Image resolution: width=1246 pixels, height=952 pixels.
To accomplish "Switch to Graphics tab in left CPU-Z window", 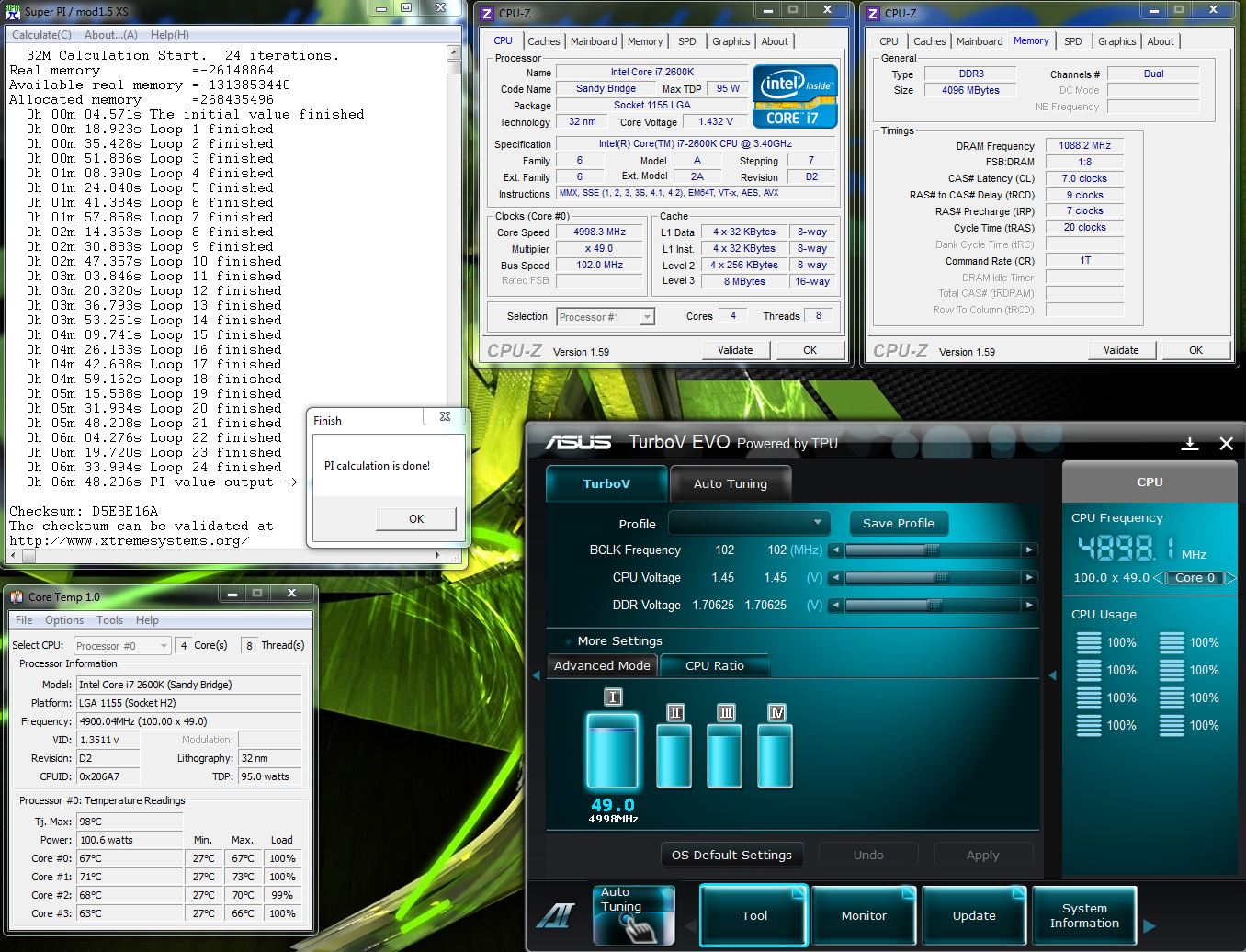I will (731, 41).
